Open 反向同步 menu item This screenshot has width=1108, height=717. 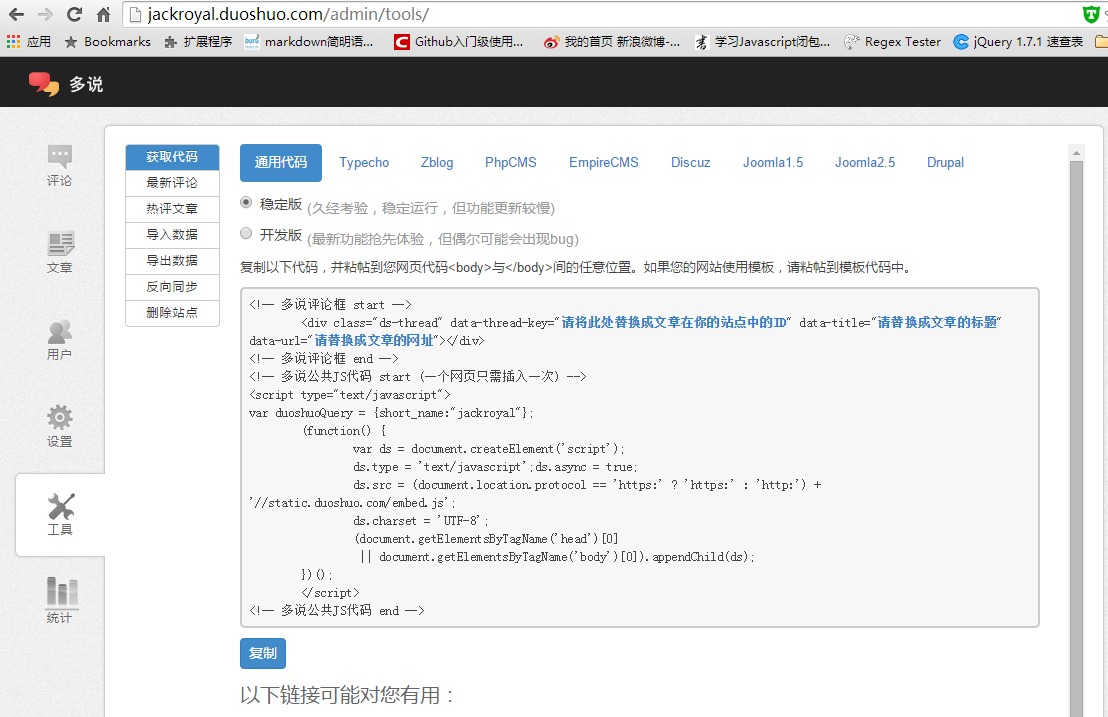(x=172, y=287)
